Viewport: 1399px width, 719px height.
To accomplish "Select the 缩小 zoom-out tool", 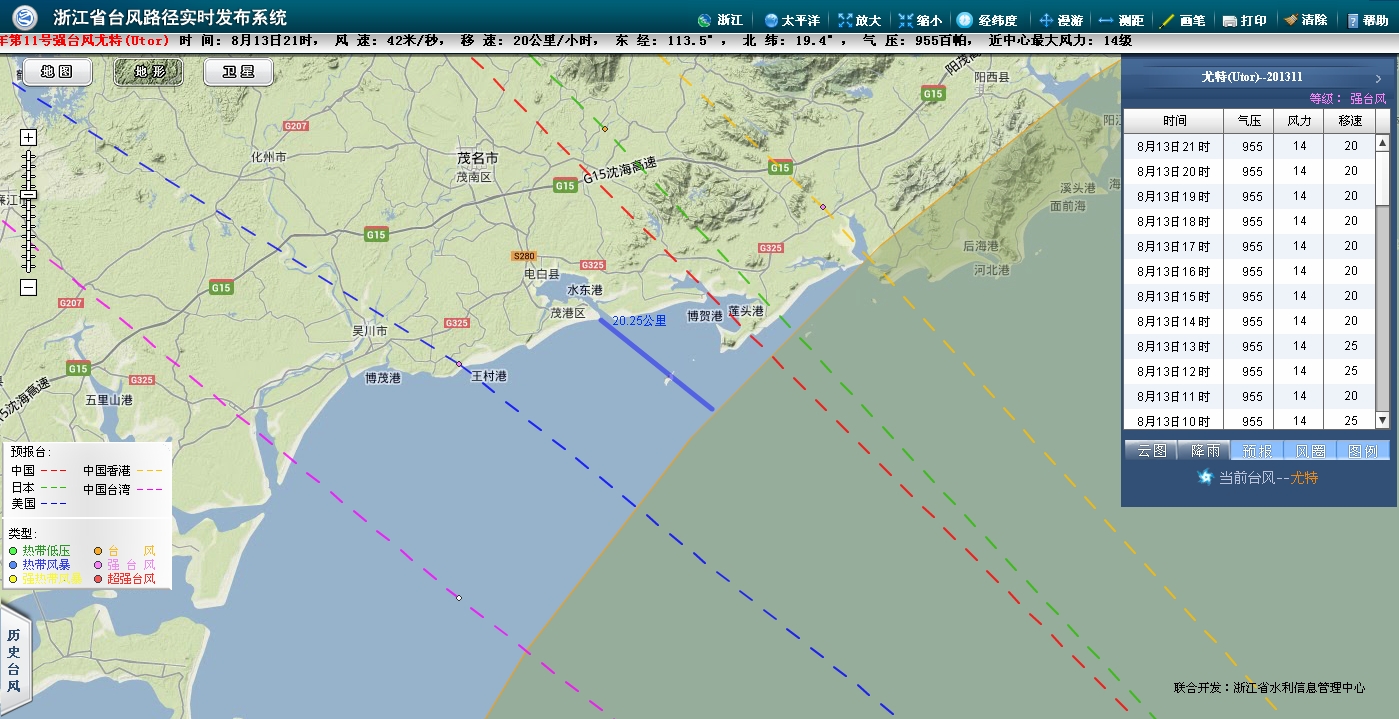I will pyautogui.click(x=906, y=20).
